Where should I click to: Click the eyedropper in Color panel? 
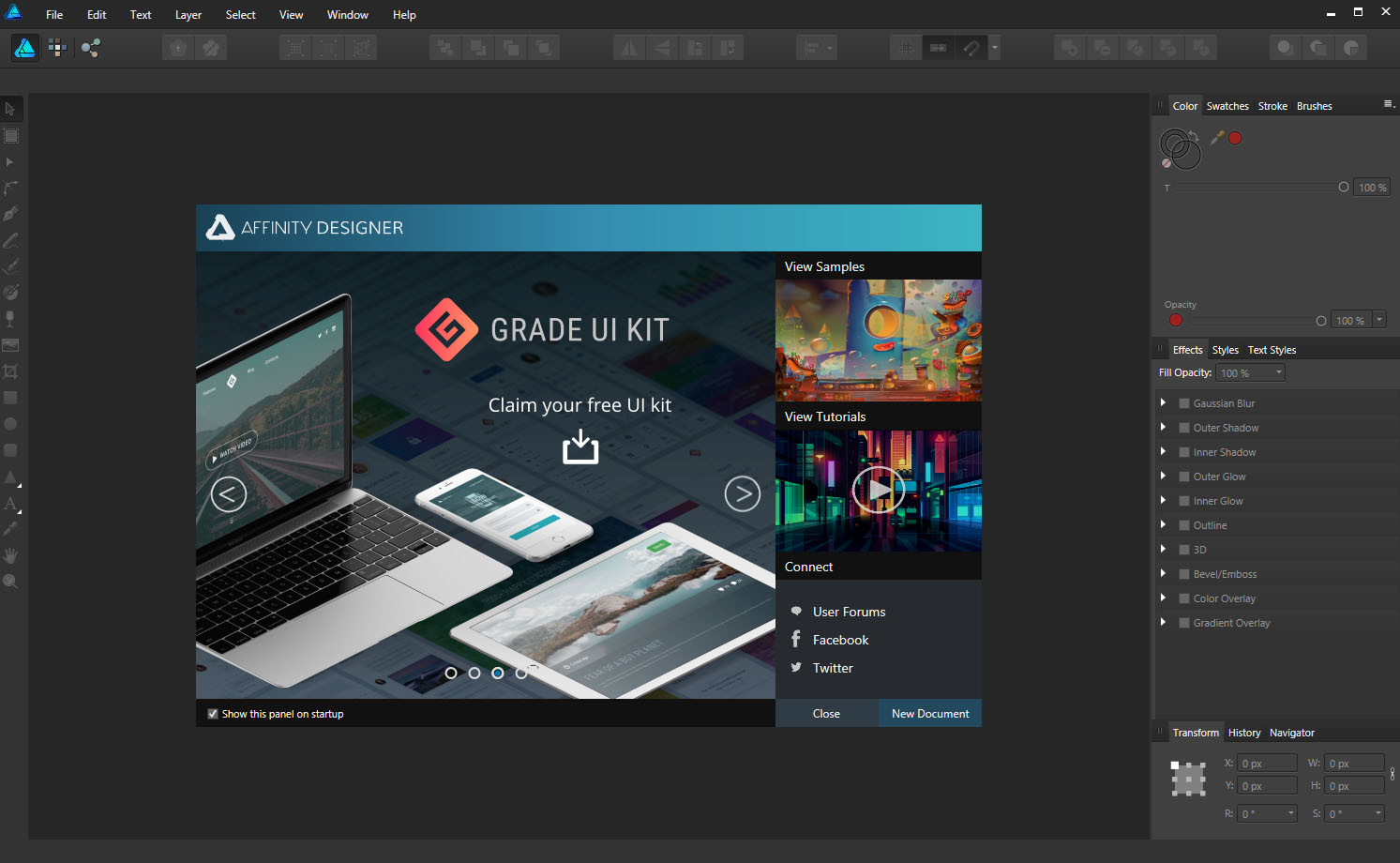(x=1217, y=138)
